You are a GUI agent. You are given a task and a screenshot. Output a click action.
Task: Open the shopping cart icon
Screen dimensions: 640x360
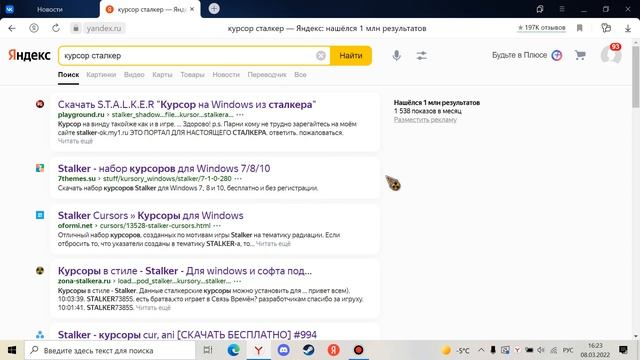(x=580, y=55)
